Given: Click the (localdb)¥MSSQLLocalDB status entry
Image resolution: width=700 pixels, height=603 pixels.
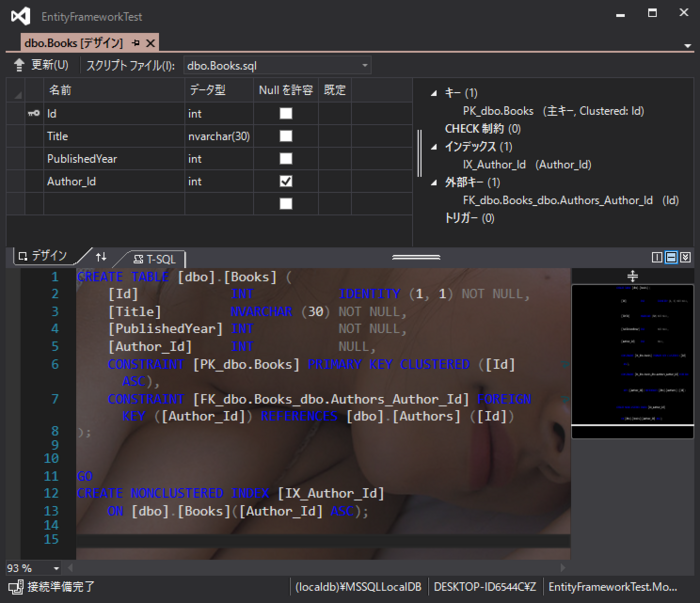Looking at the screenshot, I should coord(358,587).
